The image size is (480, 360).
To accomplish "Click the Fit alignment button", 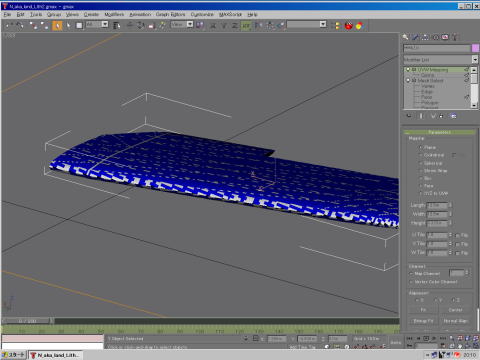I will 423,310.
